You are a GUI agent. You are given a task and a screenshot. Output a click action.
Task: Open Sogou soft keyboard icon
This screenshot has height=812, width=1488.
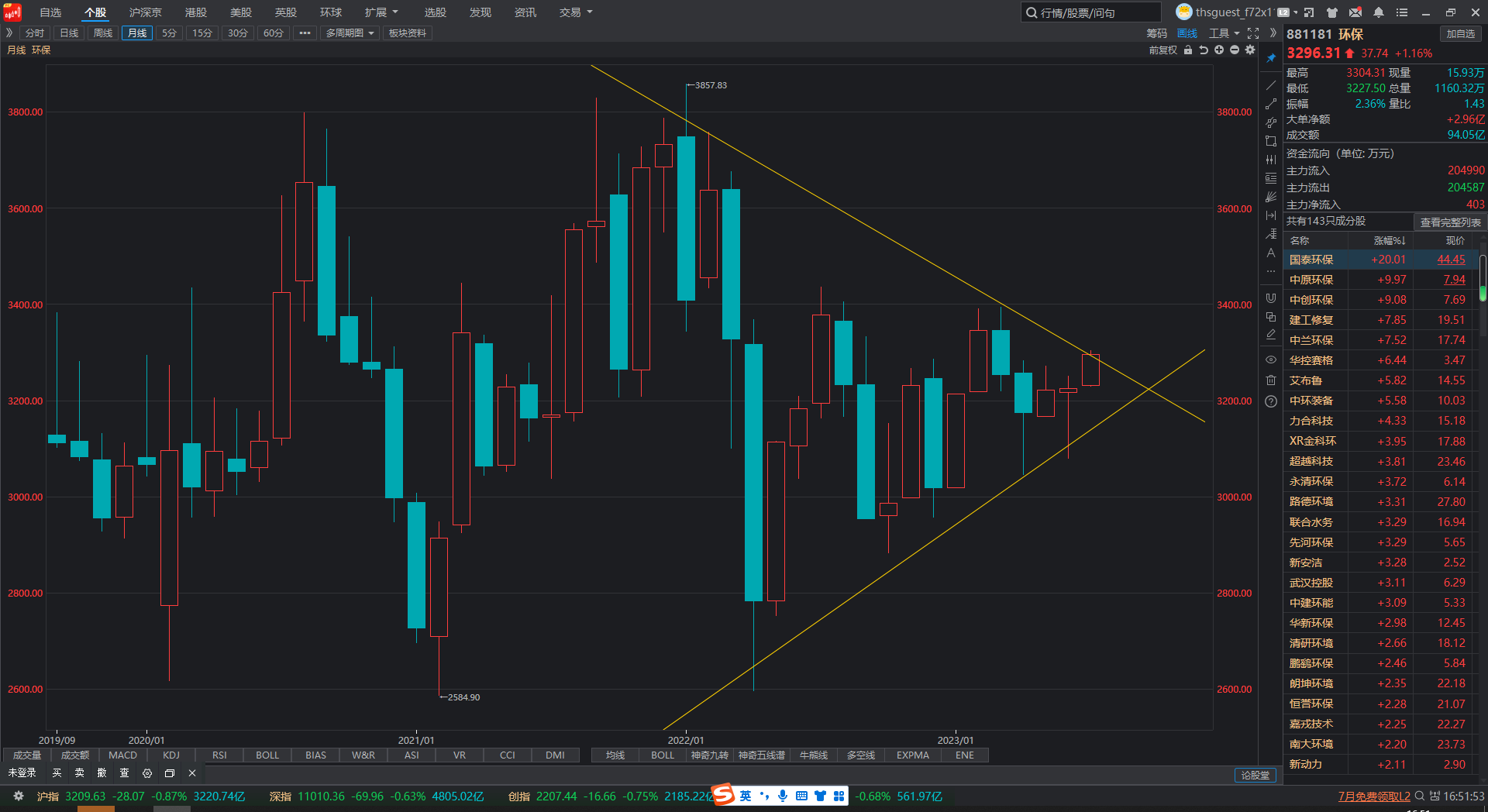(x=801, y=796)
